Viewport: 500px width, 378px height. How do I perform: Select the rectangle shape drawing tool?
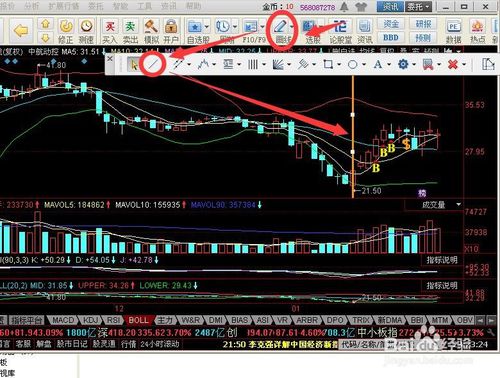(328, 64)
